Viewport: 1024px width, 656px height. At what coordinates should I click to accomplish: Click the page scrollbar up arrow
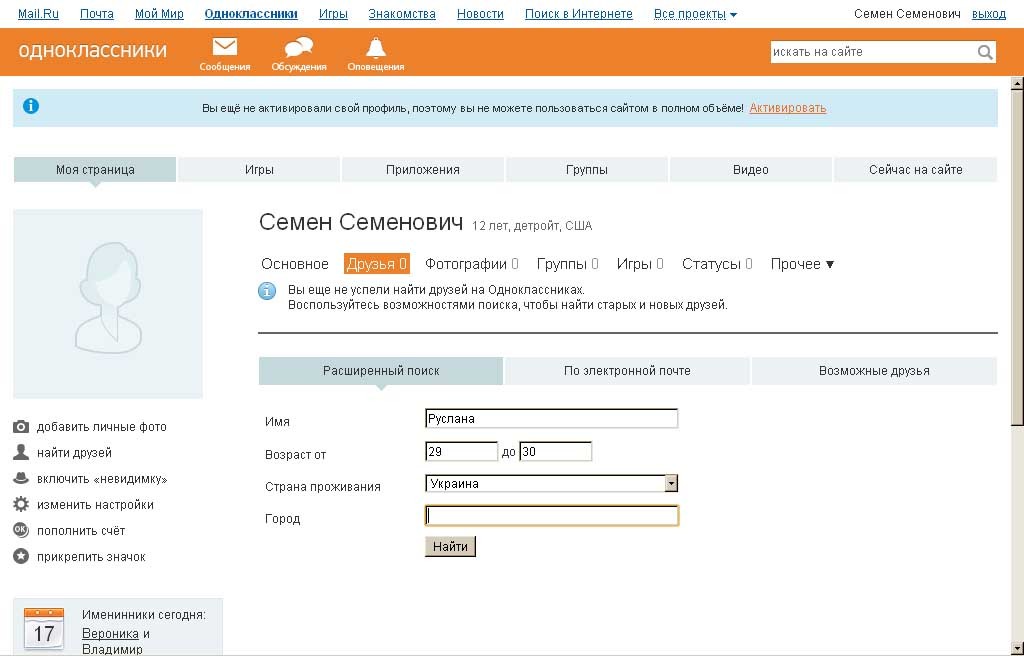(1017, 83)
